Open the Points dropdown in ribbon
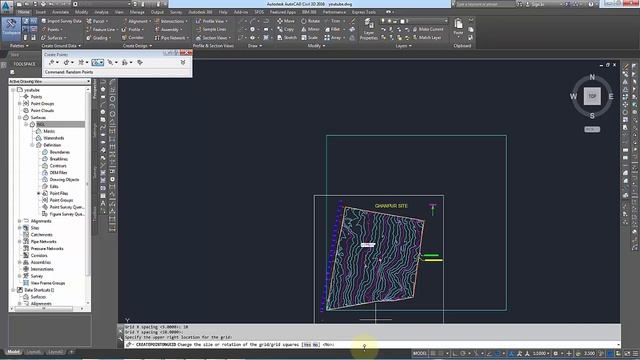Image resolution: width=640 pixels, height=360 pixels. (x=52, y=29)
